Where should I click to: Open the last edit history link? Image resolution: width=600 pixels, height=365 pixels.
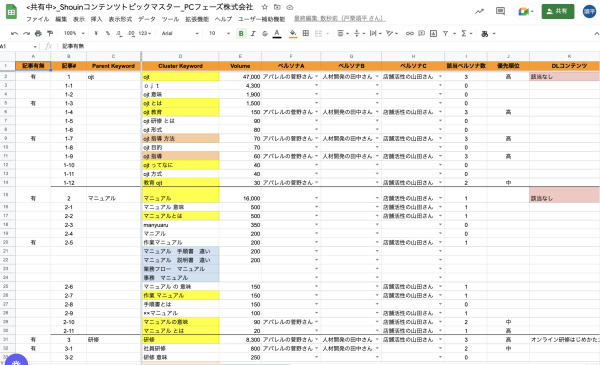point(340,18)
